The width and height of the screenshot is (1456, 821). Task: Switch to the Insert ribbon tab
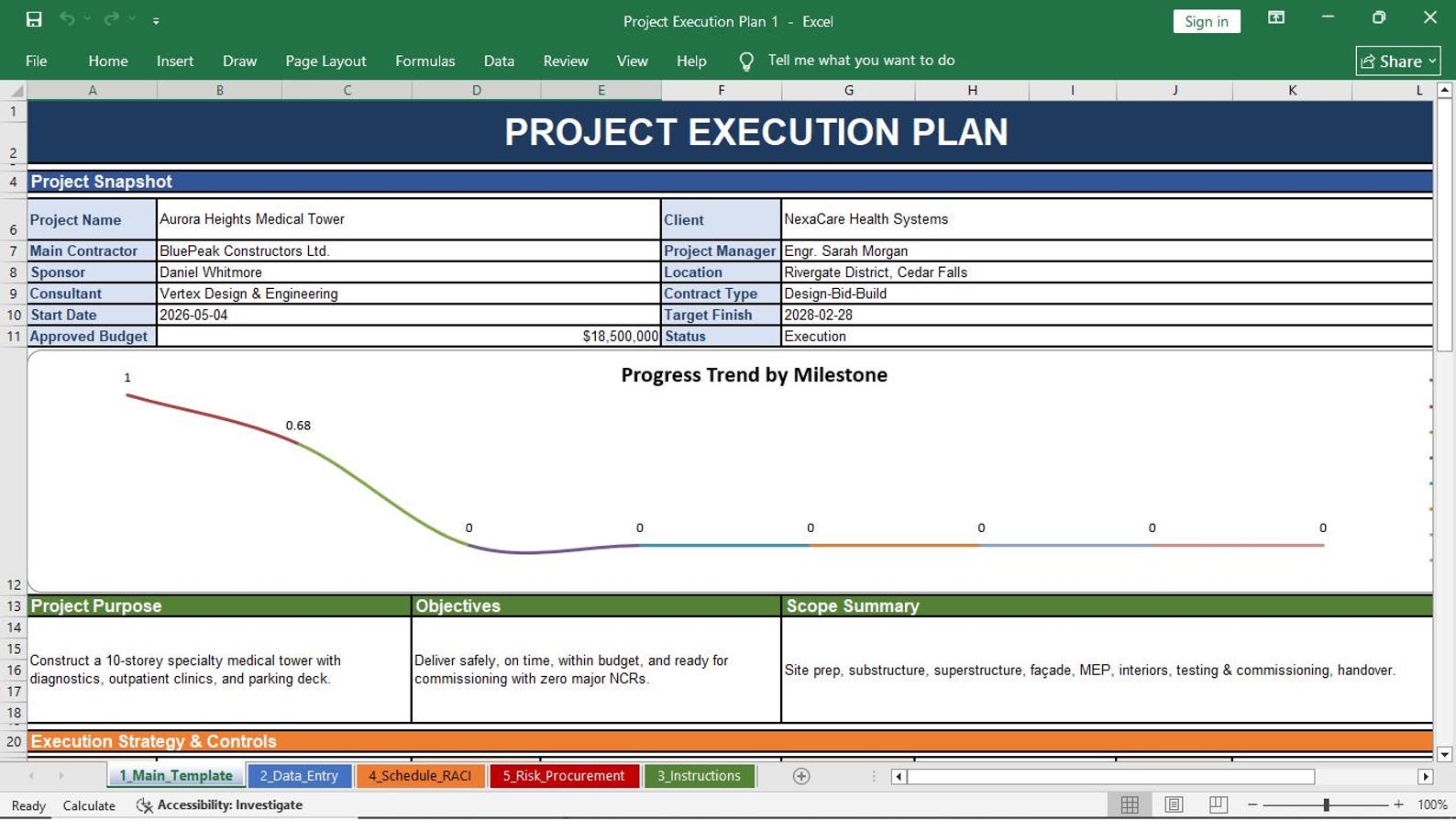point(175,61)
